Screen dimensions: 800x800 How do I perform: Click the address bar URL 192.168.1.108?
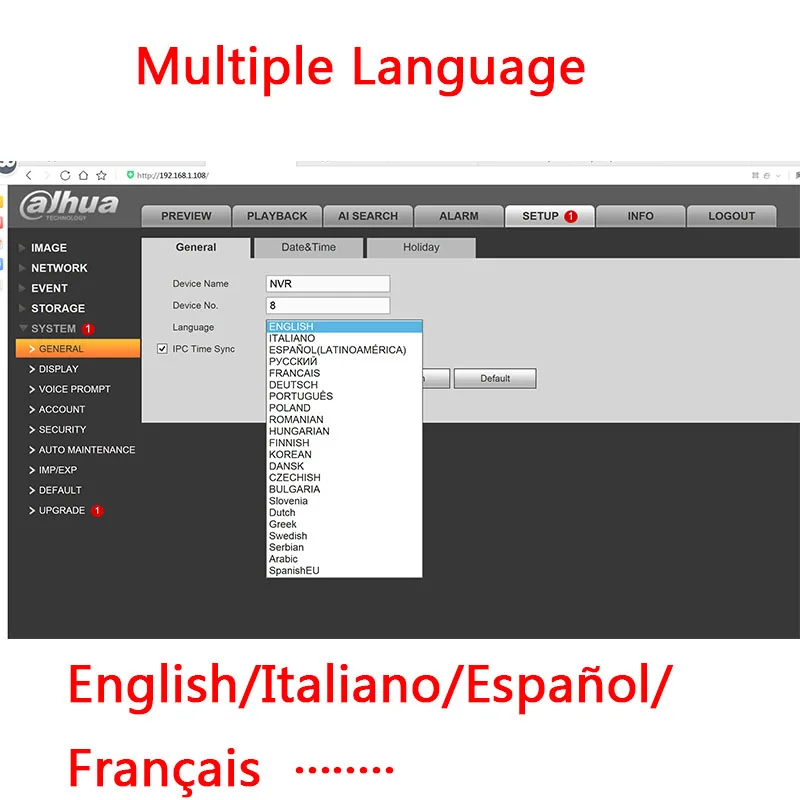pos(173,176)
